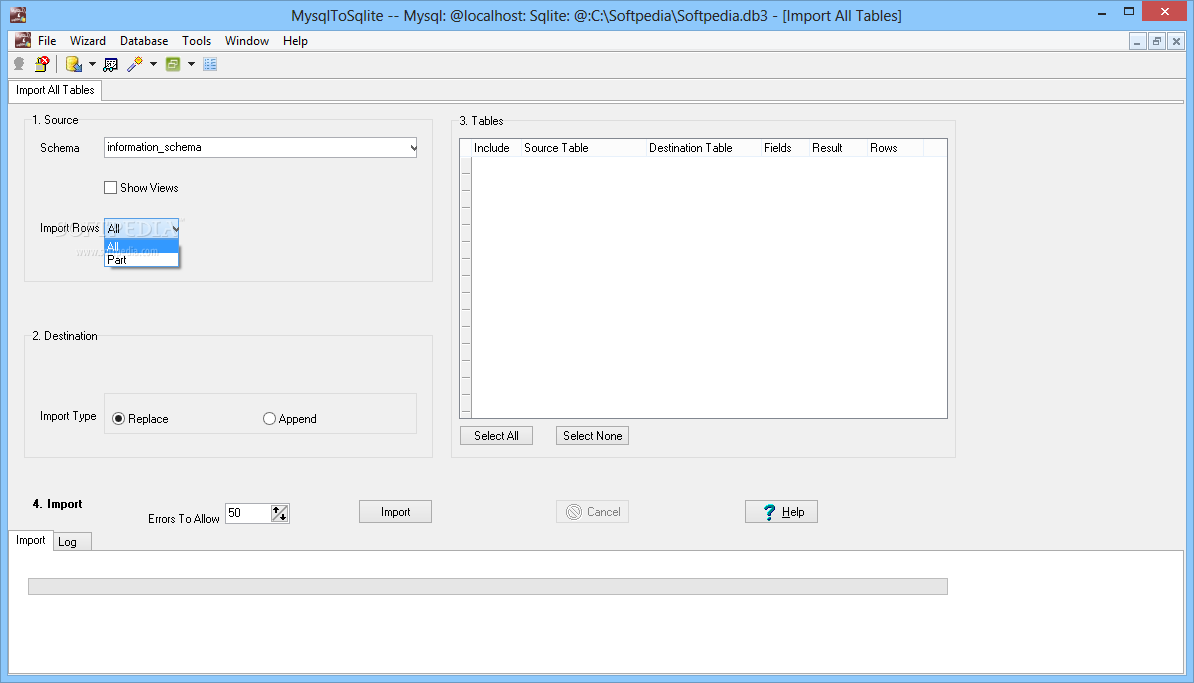Select the Append import type
Viewport: 1194px width, 683px height.
pyautogui.click(x=269, y=419)
